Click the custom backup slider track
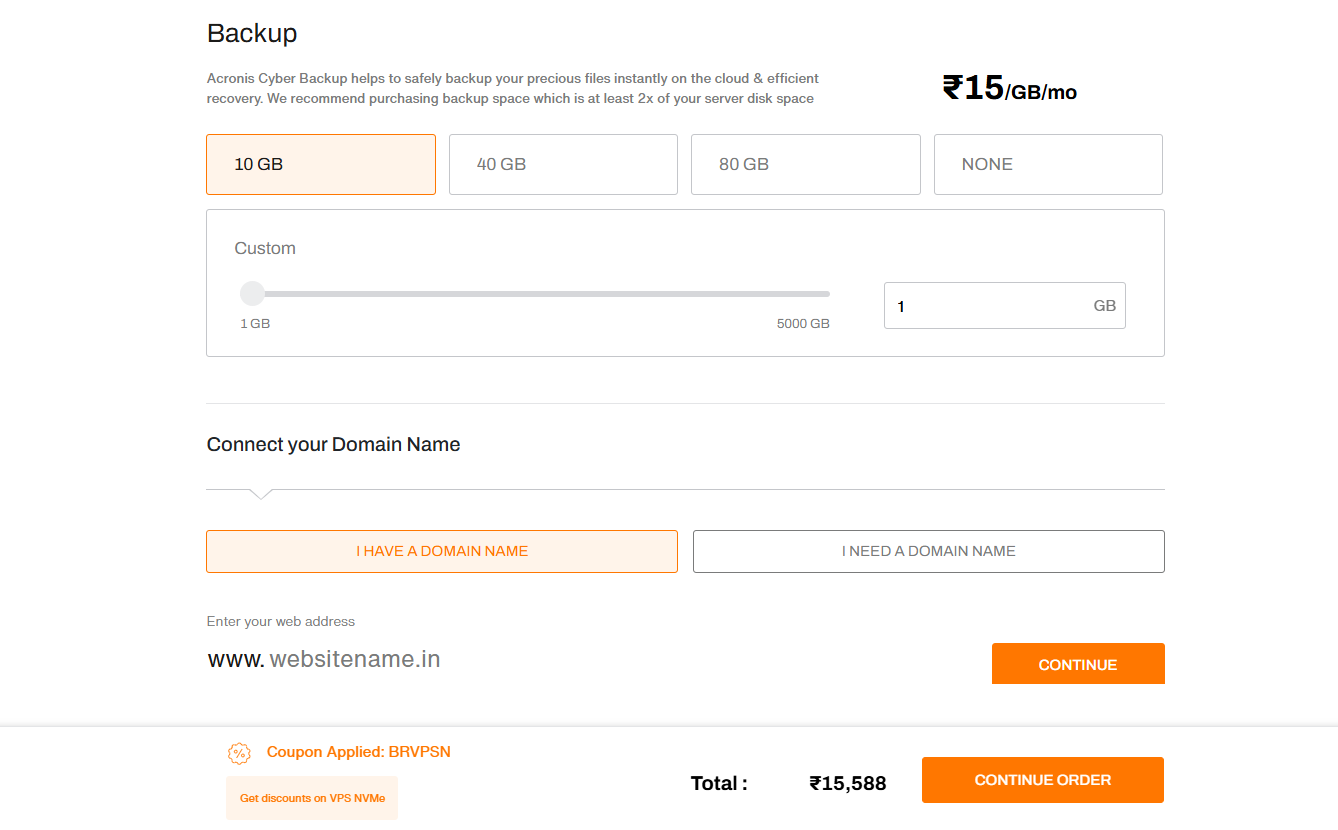 535,294
